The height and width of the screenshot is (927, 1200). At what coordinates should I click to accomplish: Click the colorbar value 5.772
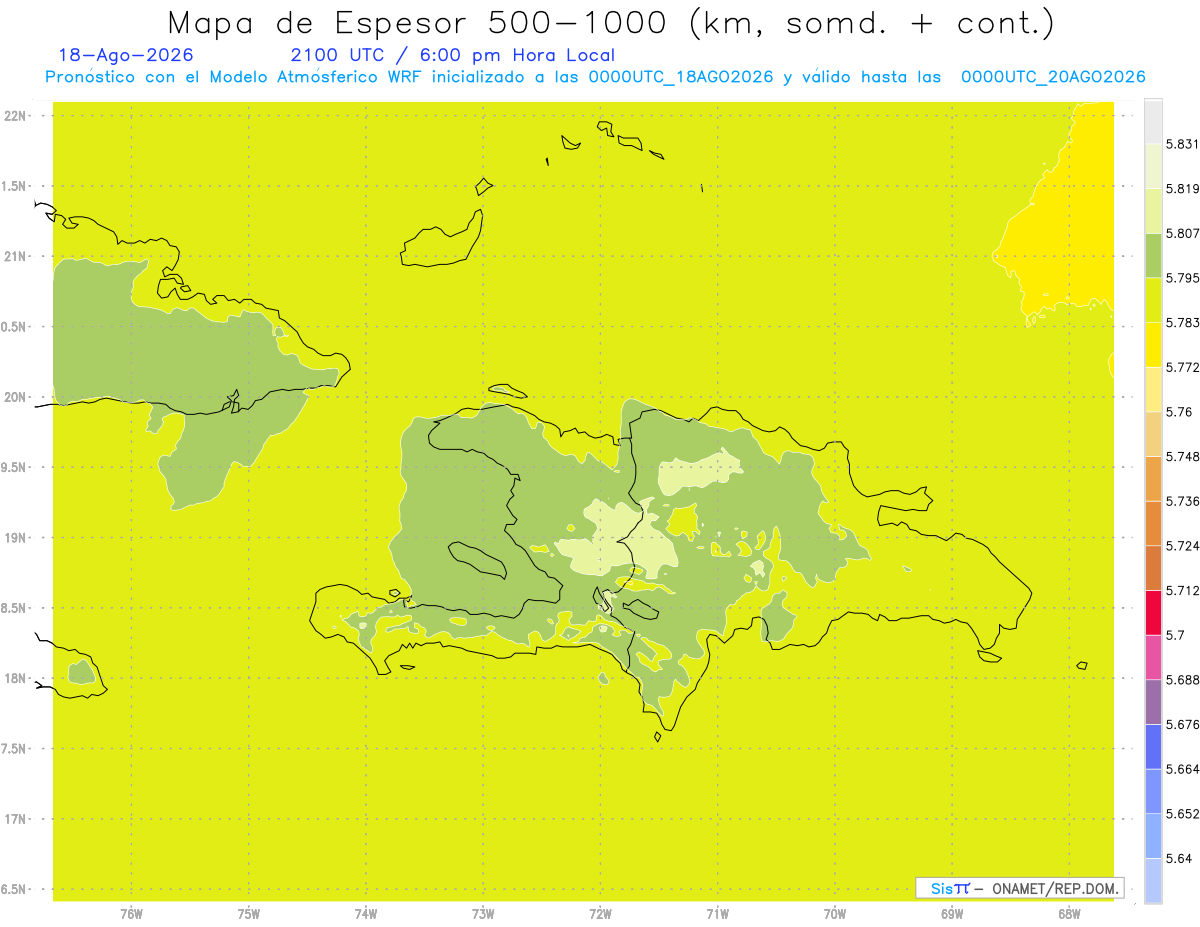coord(1183,367)
